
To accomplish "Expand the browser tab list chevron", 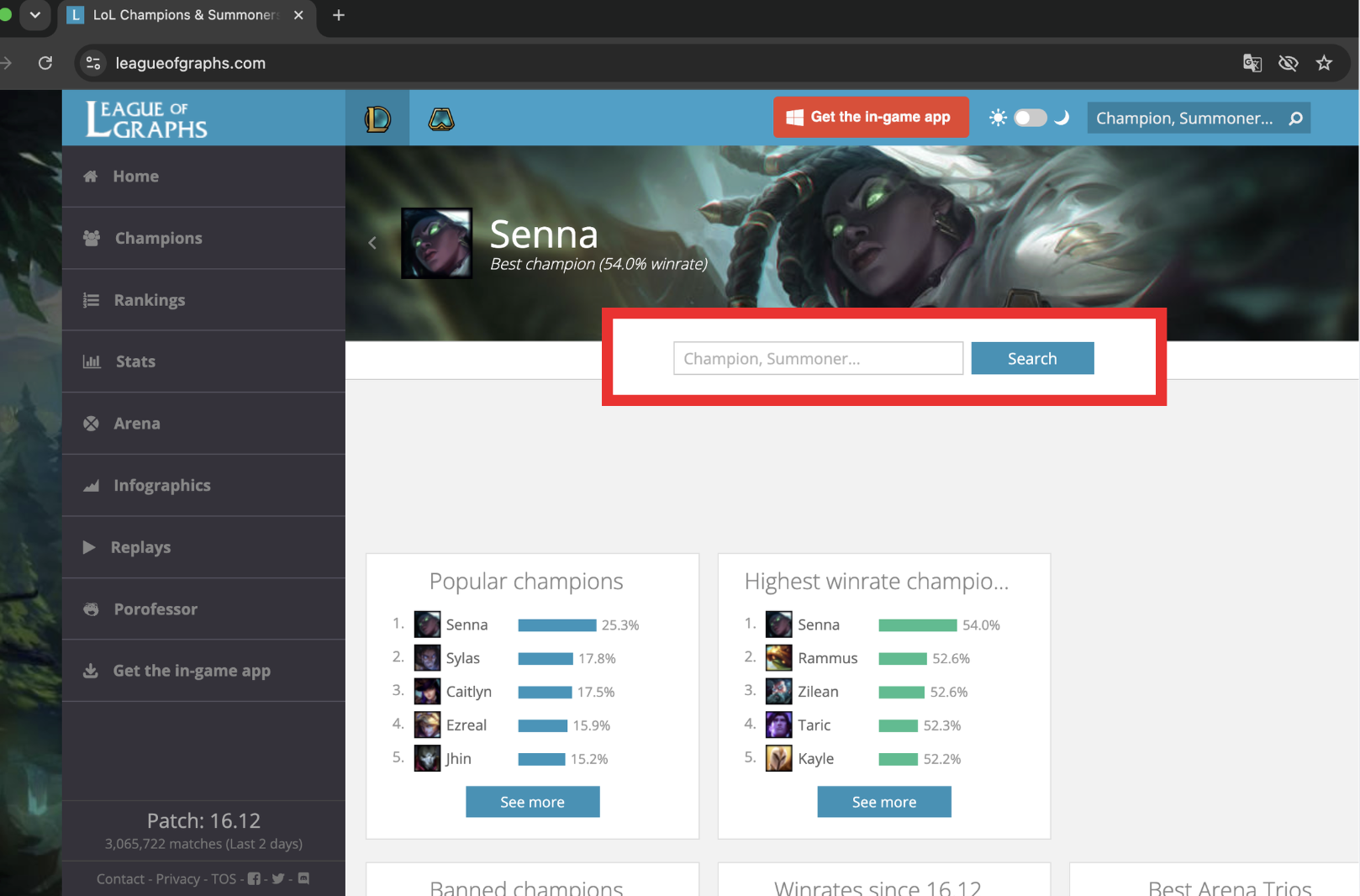I will [34, 15].
